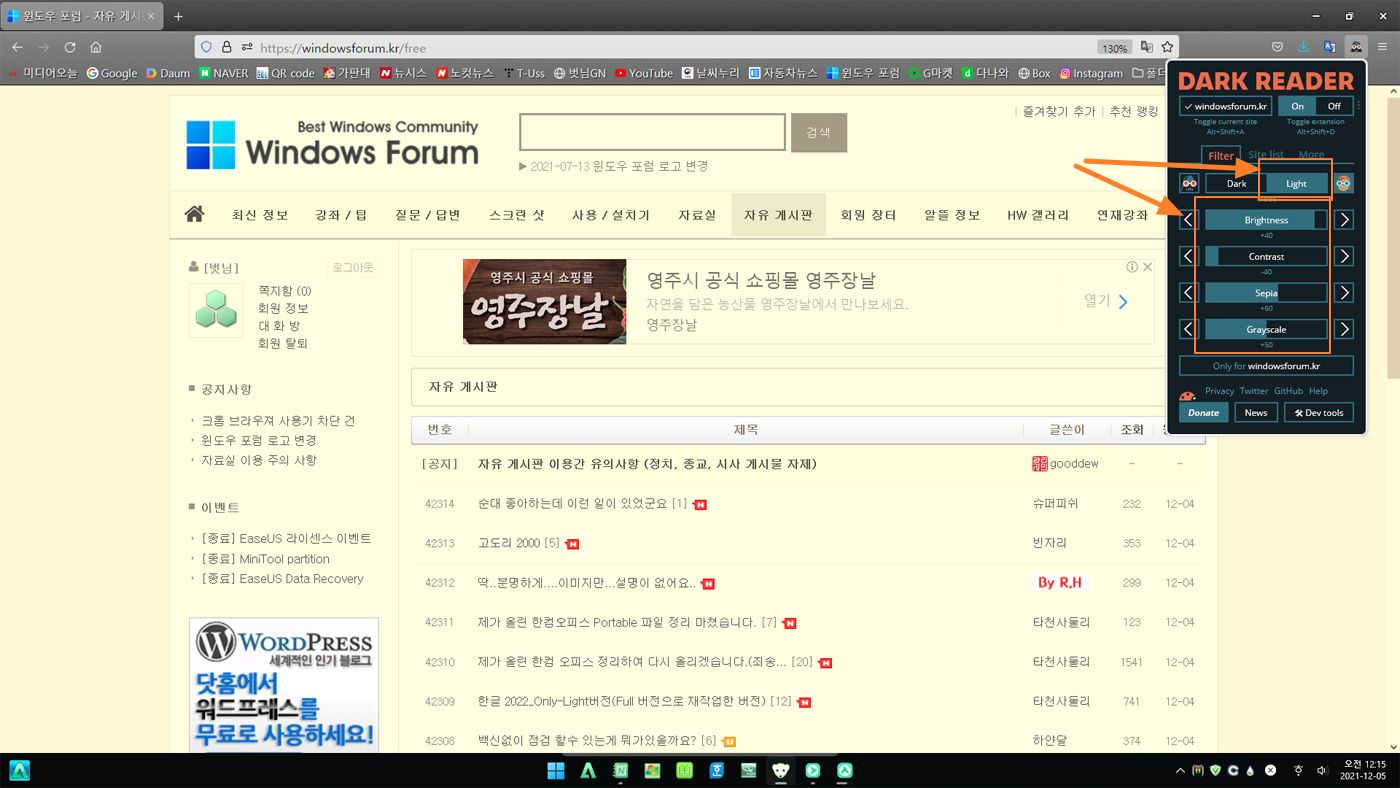Image resolution: width=1400 pixels, height=788 pixels.
Task: Switch Dark Reader extension Off
Action: (x=1334, y=106)
